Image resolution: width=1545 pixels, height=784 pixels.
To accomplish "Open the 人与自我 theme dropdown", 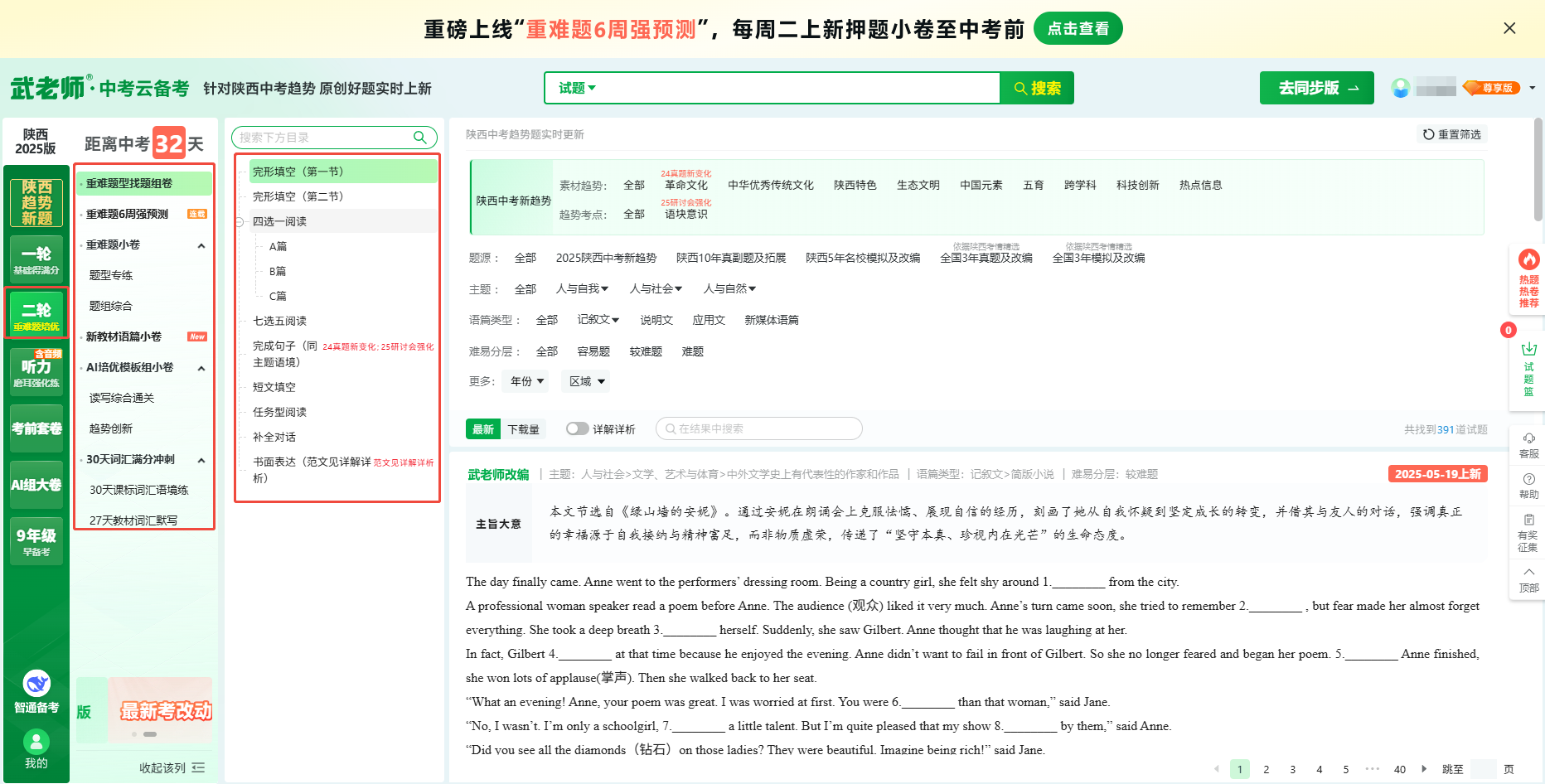I will 582,288.
